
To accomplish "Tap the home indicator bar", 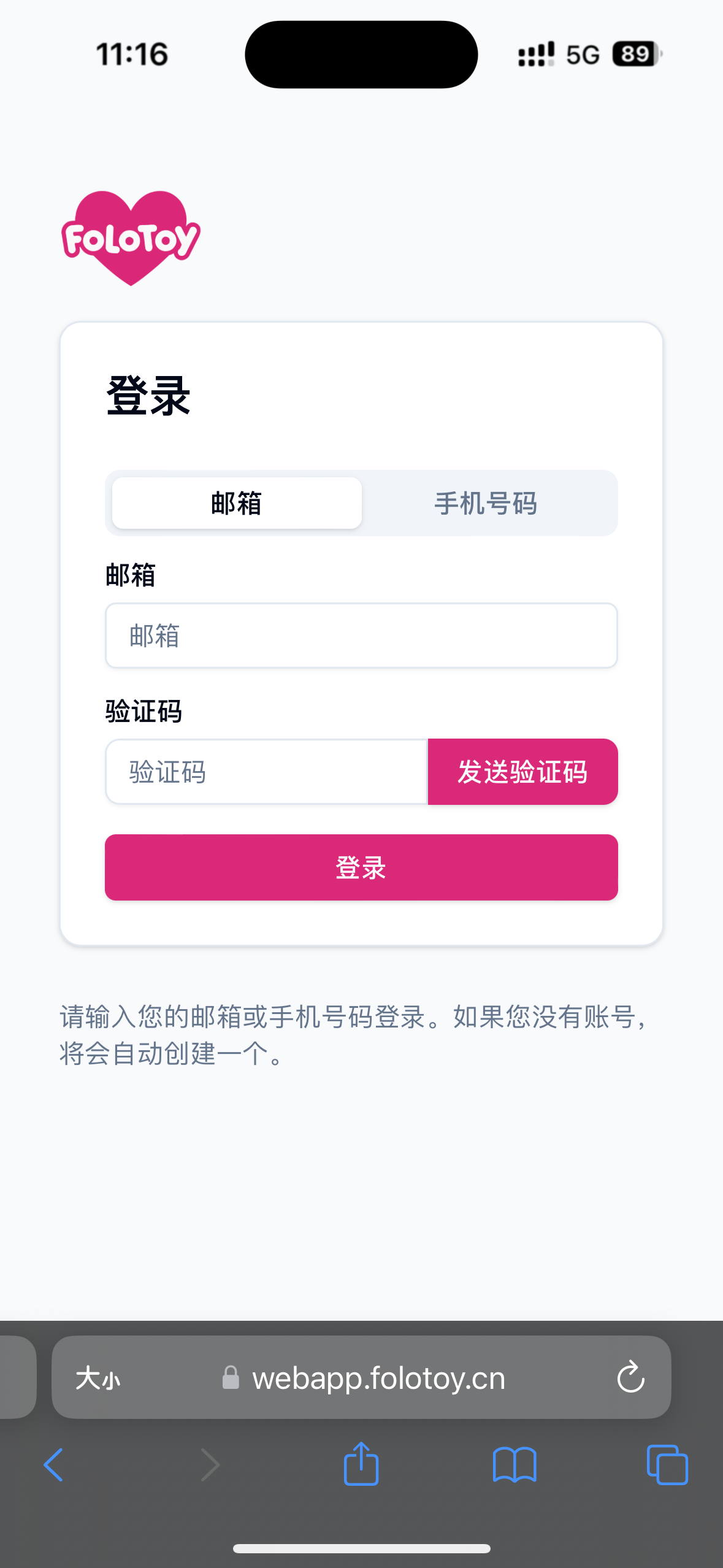I will 361,1548.
